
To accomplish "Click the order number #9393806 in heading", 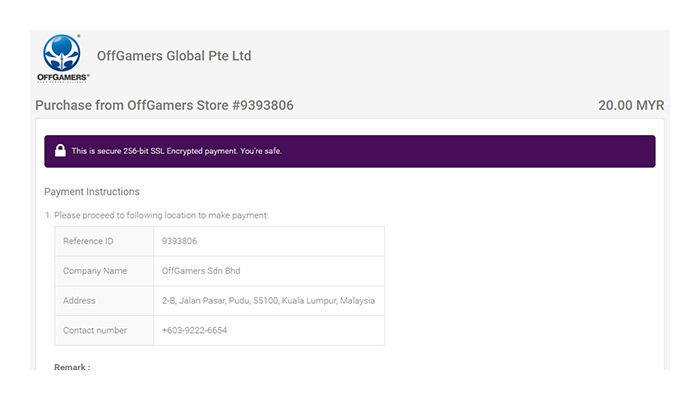I will pos(262,106).
